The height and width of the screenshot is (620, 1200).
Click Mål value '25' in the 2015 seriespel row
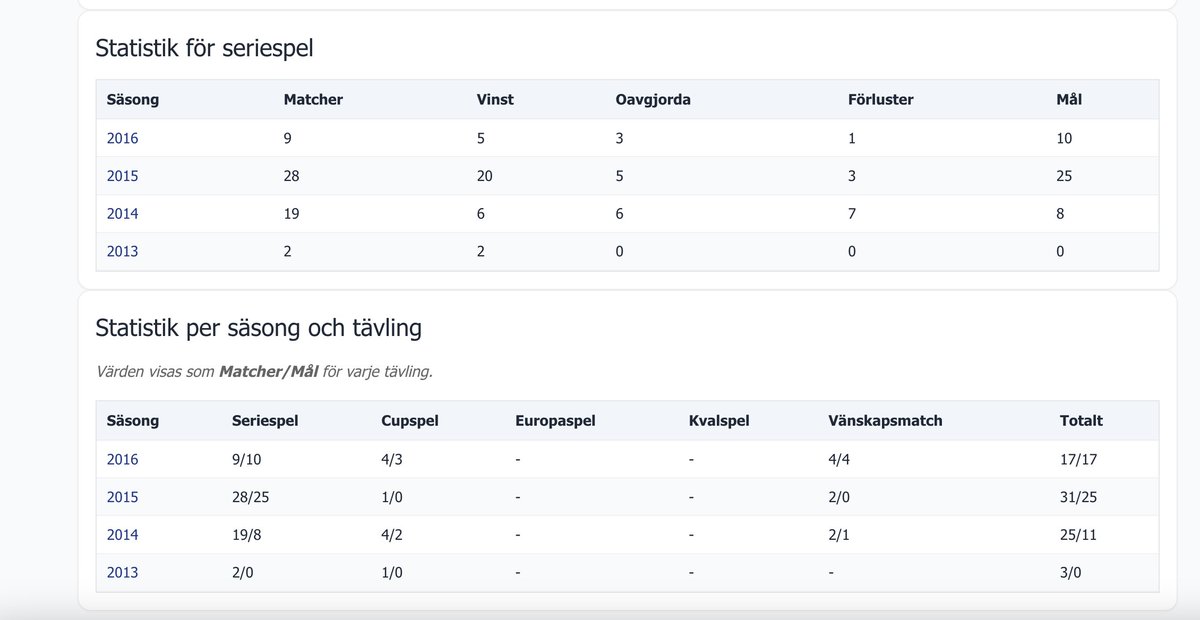1064,176
